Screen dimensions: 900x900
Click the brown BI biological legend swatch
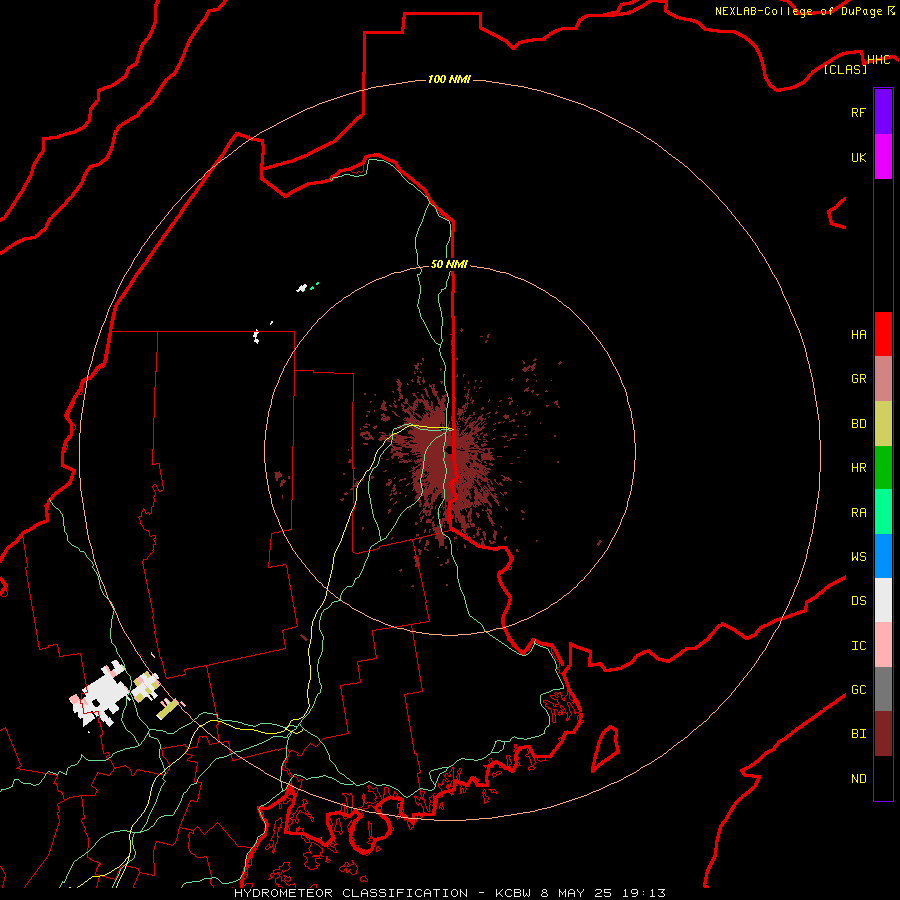point(883,734)
